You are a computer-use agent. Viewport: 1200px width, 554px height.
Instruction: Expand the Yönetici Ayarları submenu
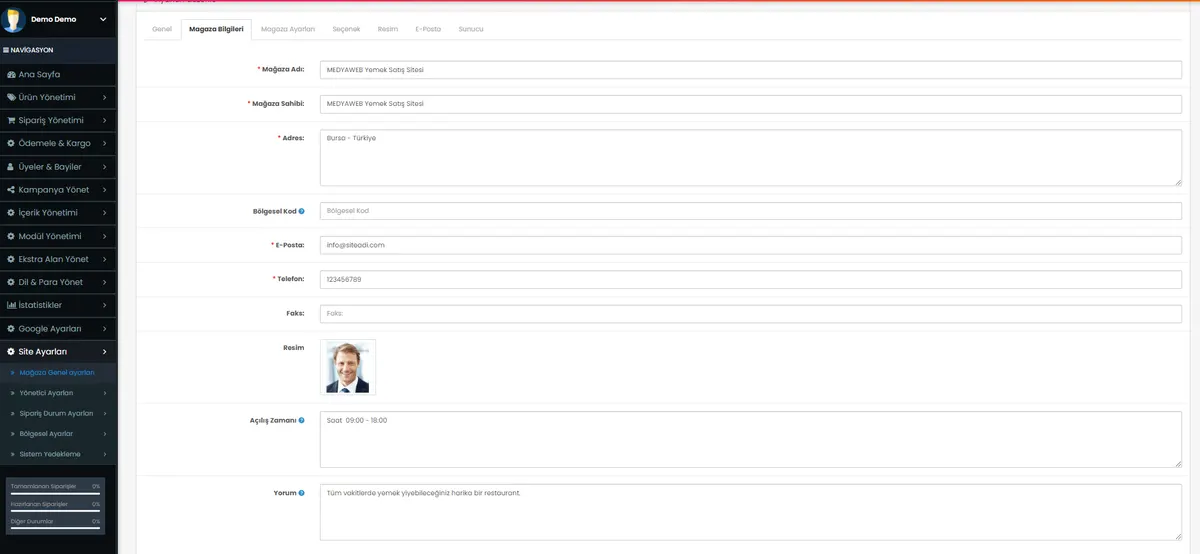(59, 393)
